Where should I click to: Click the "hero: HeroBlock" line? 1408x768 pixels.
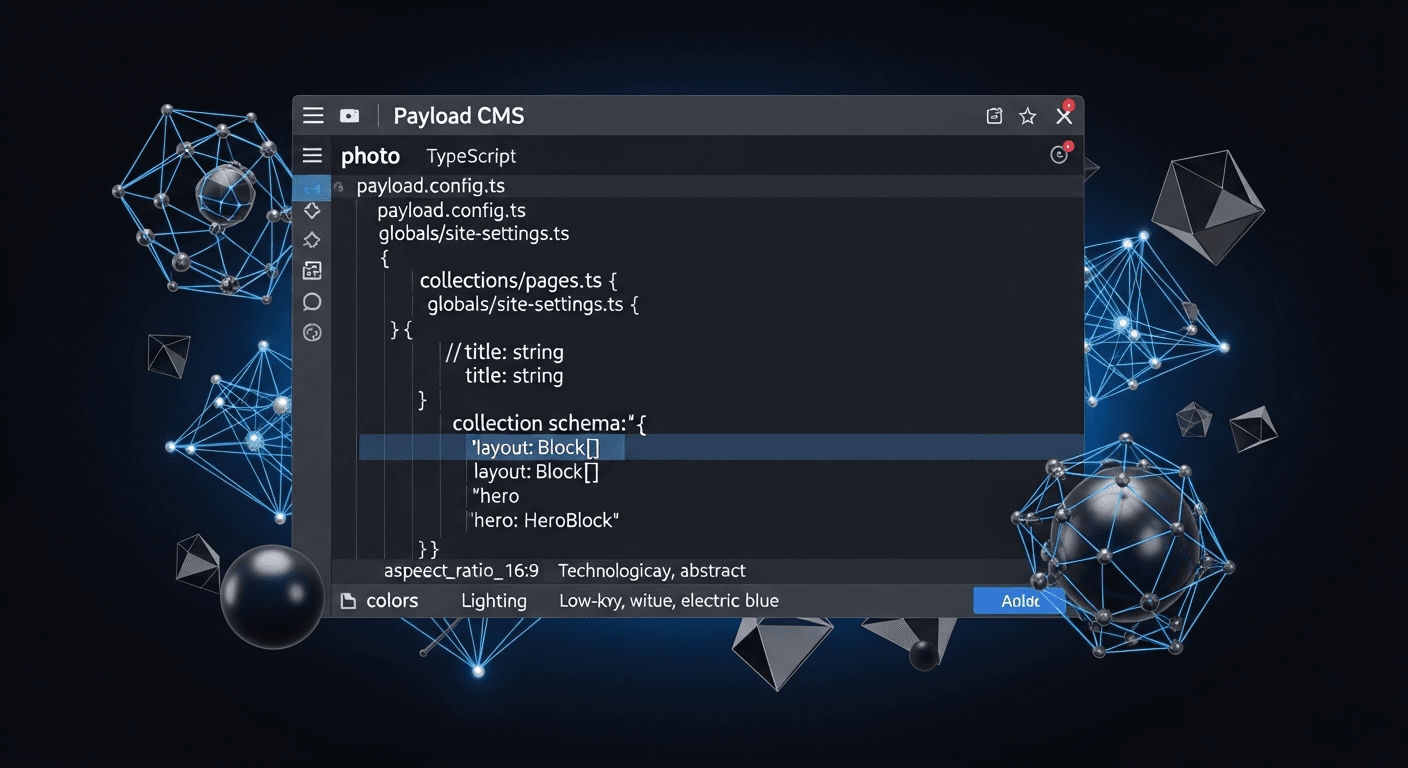click(x=545, y=520)
